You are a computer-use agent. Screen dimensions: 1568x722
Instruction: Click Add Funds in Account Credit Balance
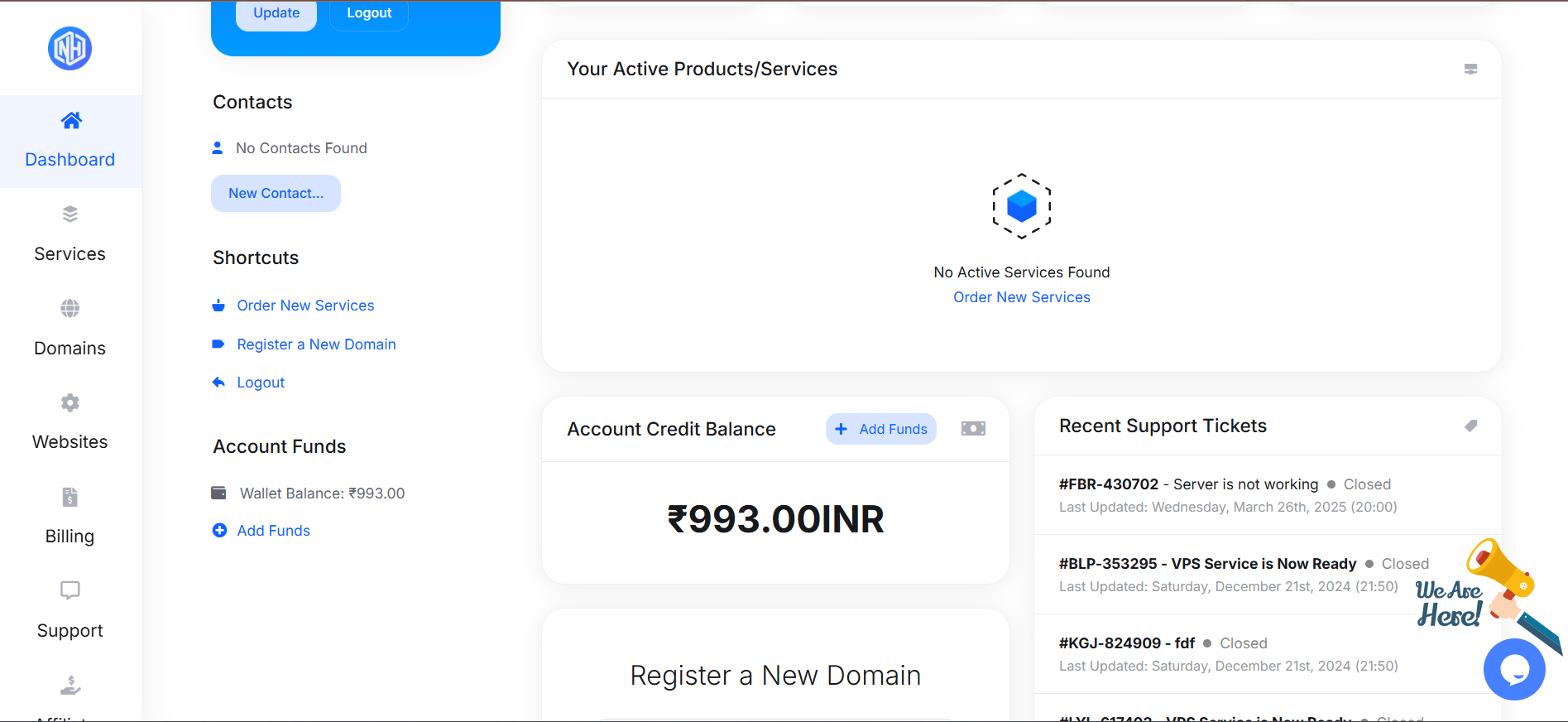point(881,429)
